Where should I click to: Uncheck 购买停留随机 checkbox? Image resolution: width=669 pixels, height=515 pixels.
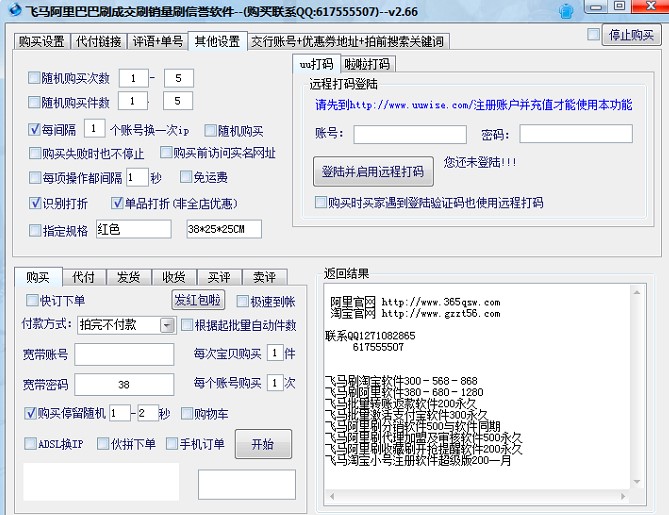coord(30,413)
